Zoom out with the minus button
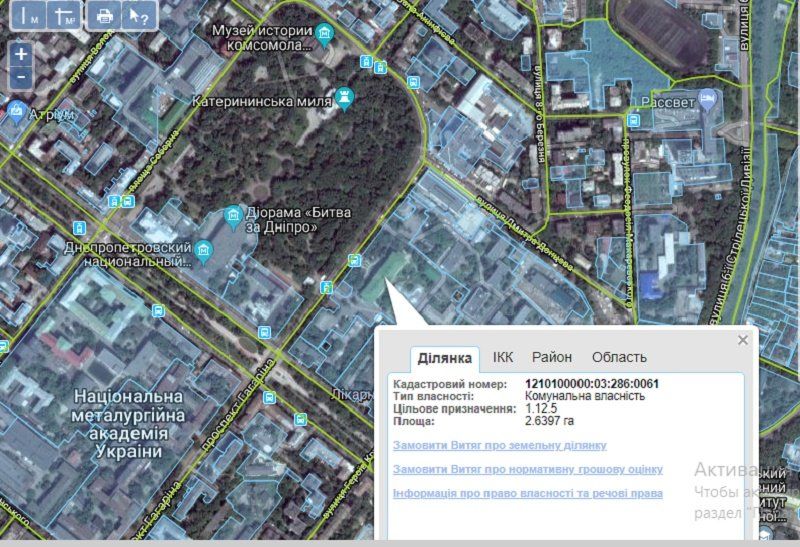The width and height of the screenshot is (800, 547). tap(21, 77)
